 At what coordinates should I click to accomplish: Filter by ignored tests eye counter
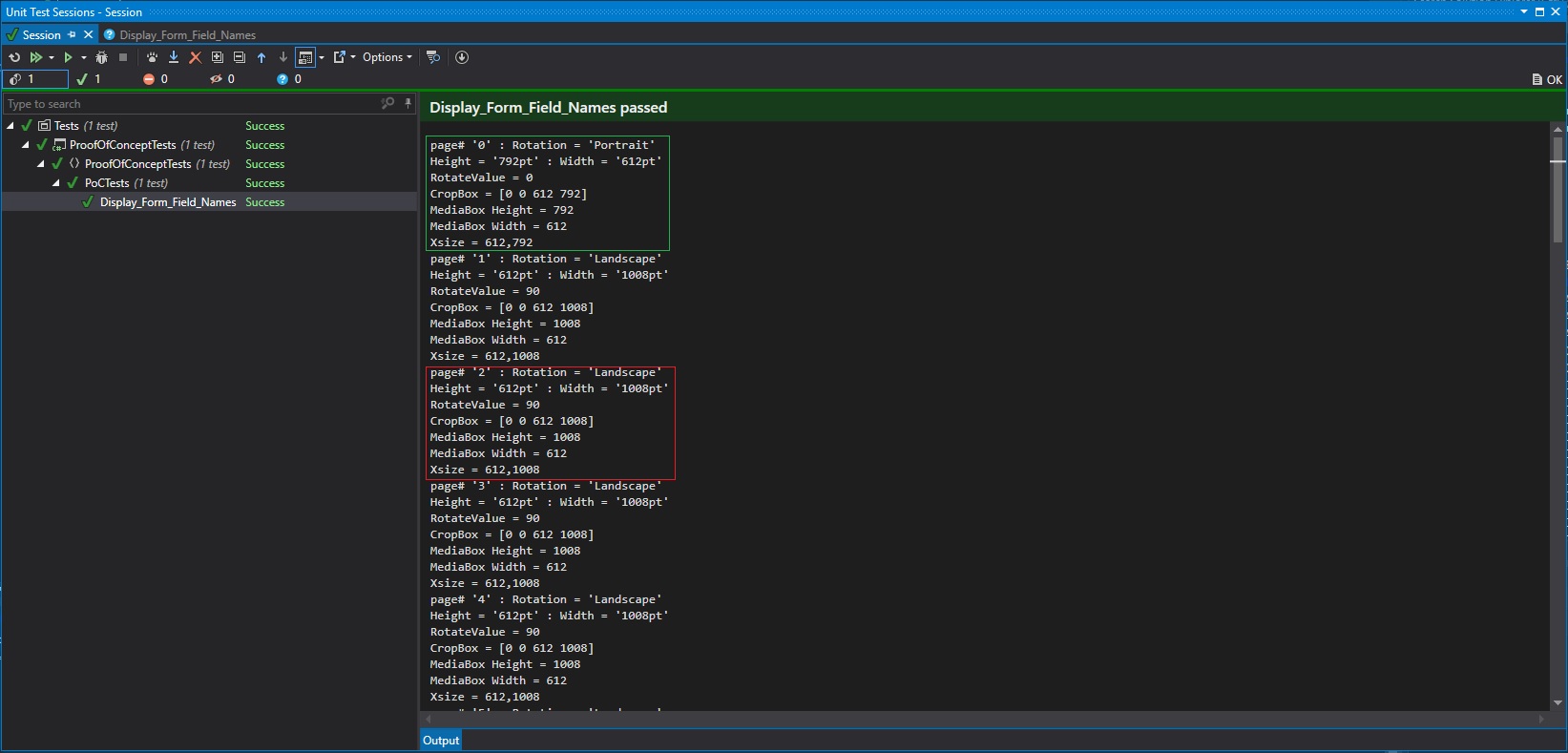coord(222,79)
